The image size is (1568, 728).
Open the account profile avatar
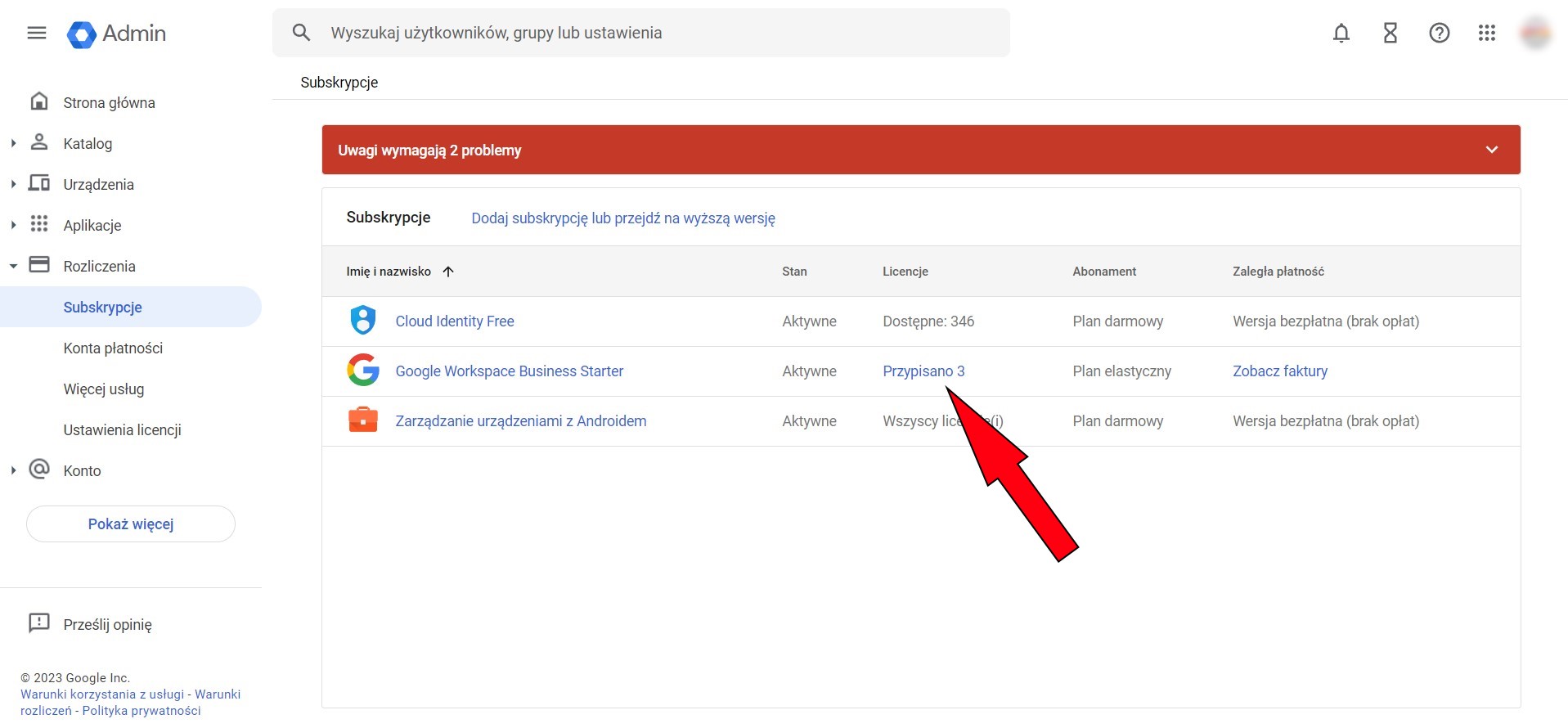pyautogui.click(x=1536, y=33)
